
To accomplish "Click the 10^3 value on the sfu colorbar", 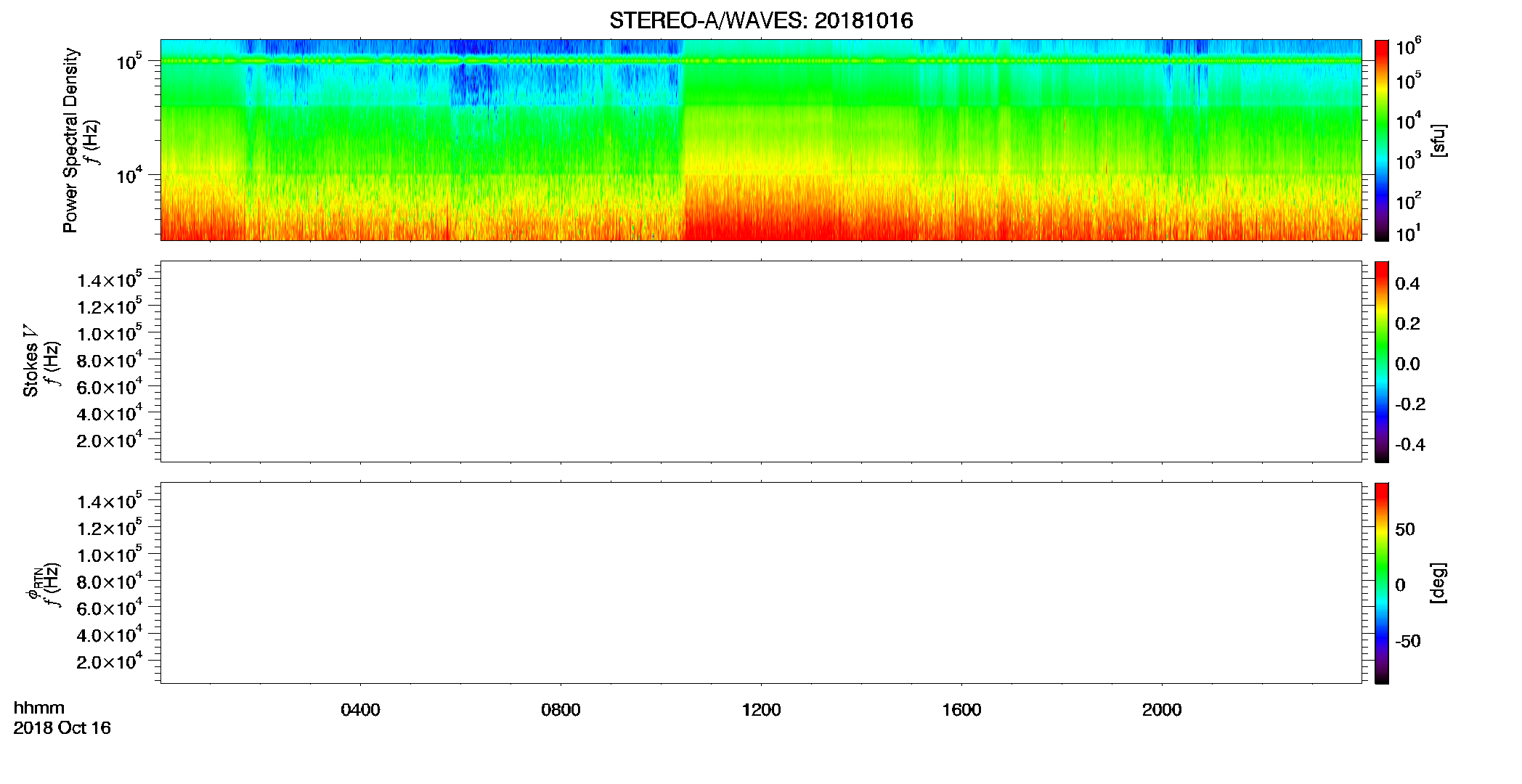I will pyautogui.click(x=1408, y=161).
